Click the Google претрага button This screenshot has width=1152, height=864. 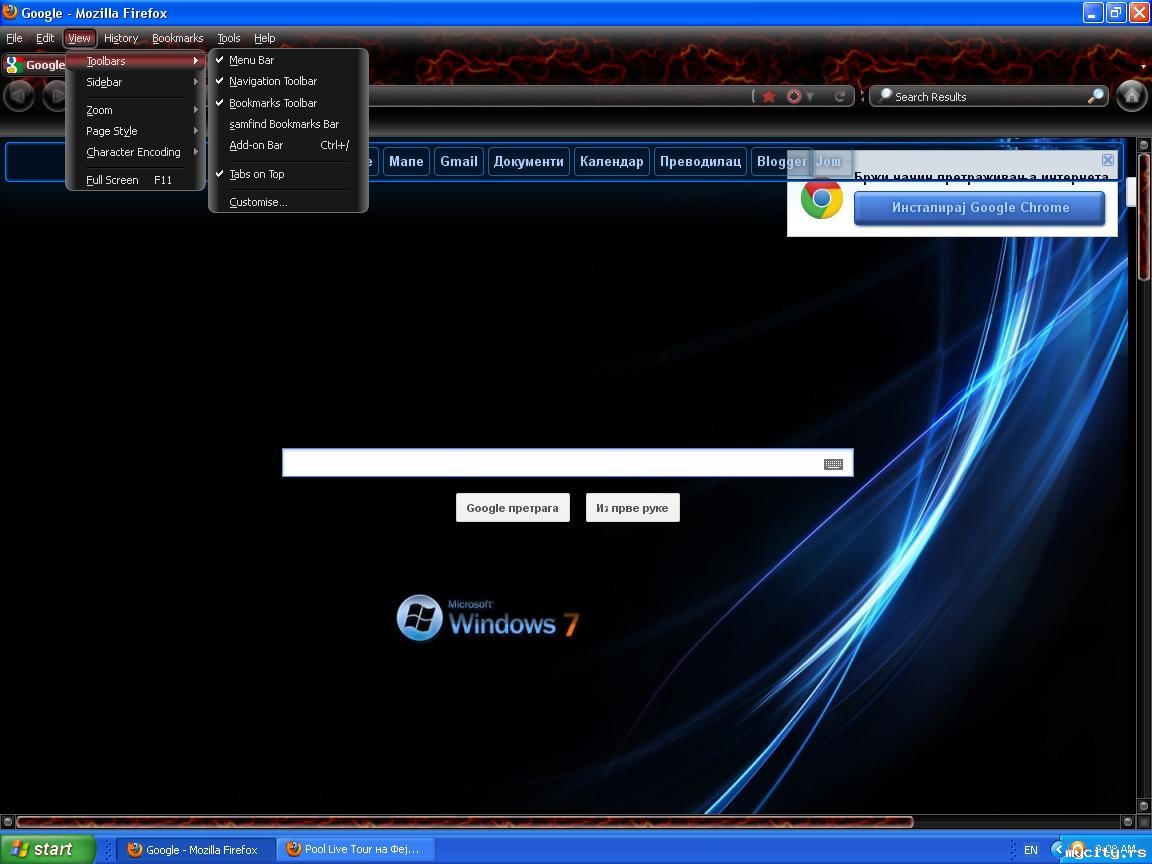[513, 508]
